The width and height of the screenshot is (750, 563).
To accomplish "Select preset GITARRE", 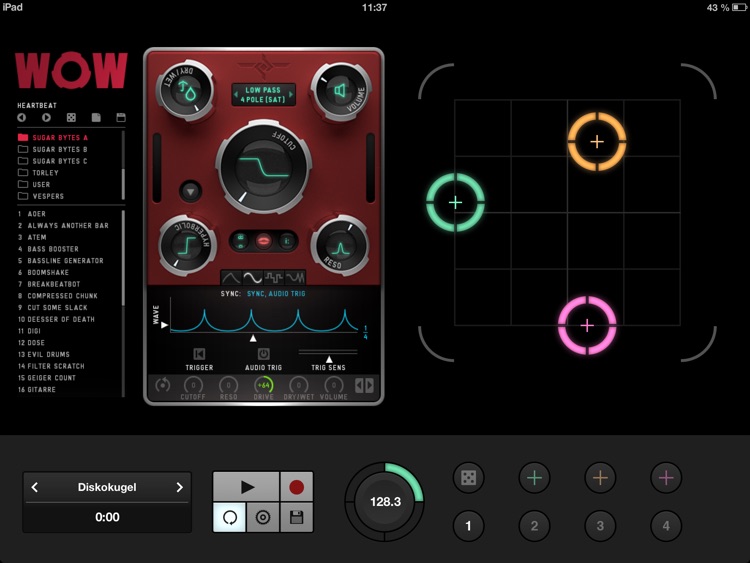I will [x=37, y=390].
